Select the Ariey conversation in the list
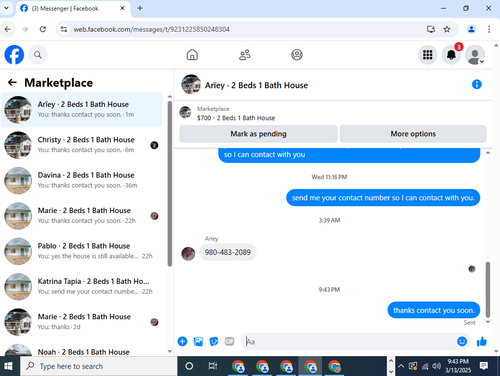 click(x=81, y=110)
